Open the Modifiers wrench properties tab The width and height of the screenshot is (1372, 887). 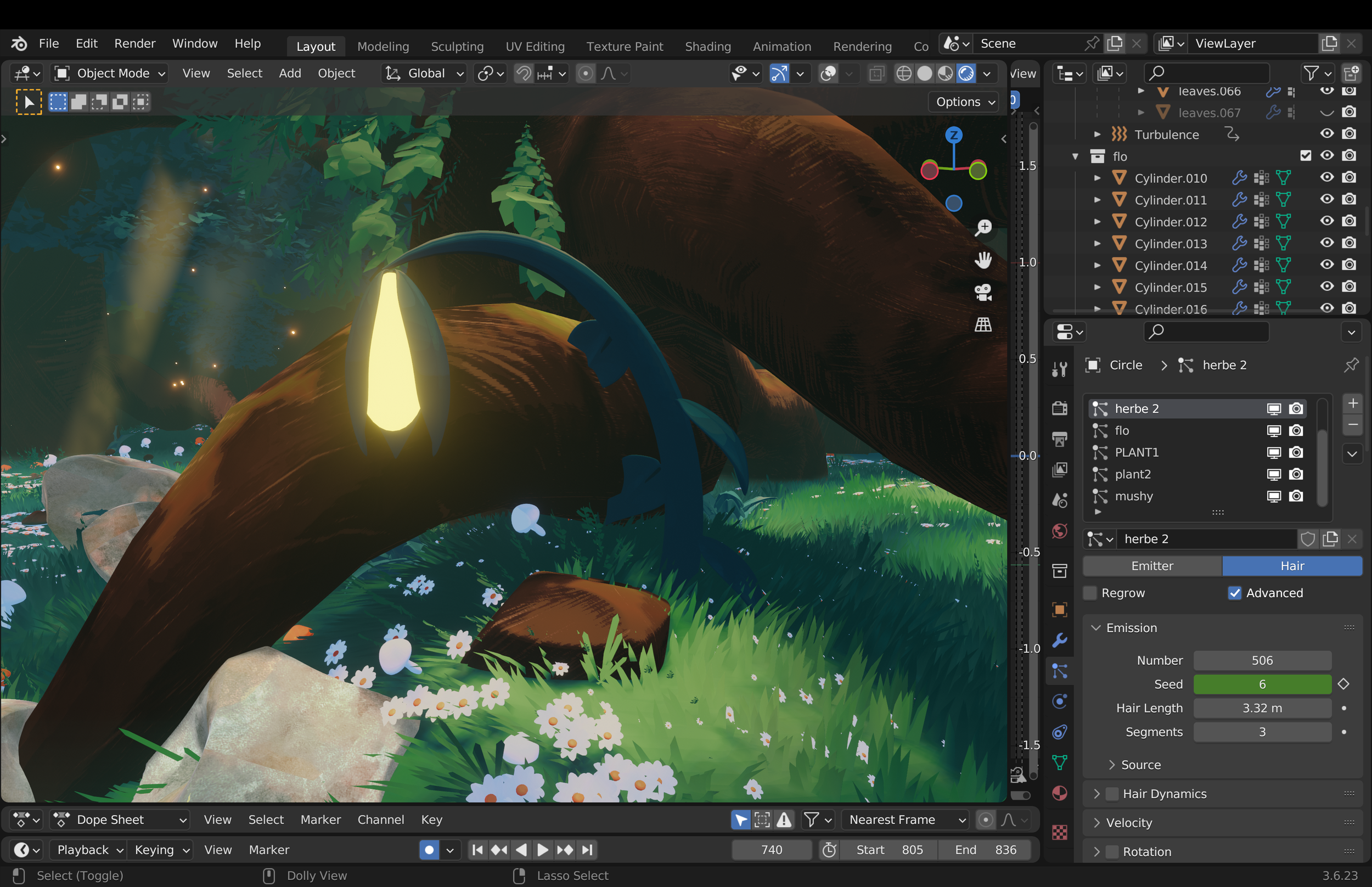coord(1059,640)
